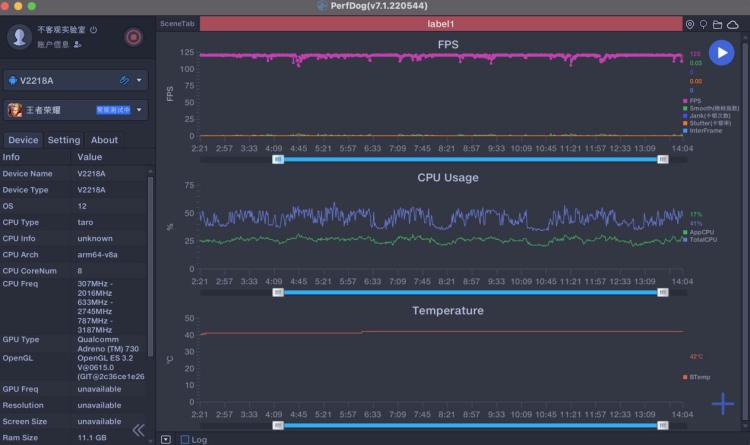Screen dimensions: 750x445
Task: Click the location pin icon
Action: (x=690, y=24)
